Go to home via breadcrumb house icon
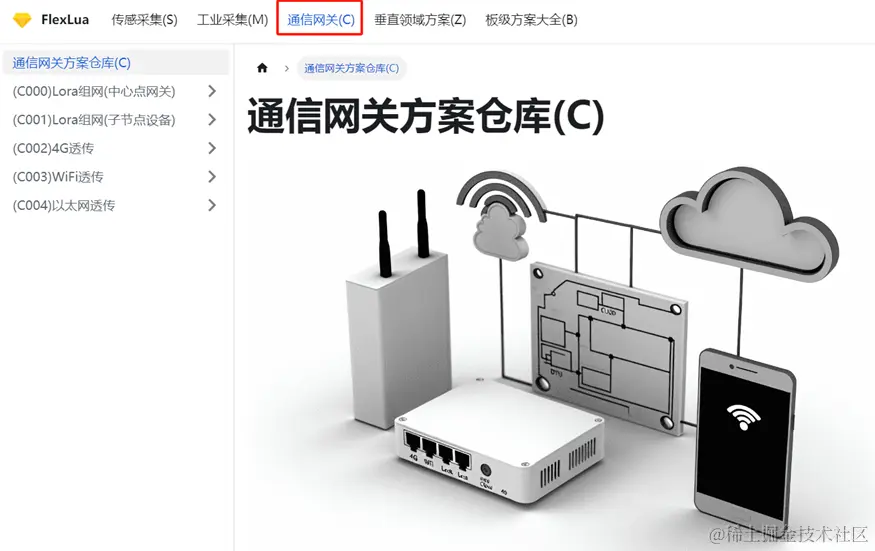Image resolution: width=875 pixels, height=551 pixels. tap(262, 68)
